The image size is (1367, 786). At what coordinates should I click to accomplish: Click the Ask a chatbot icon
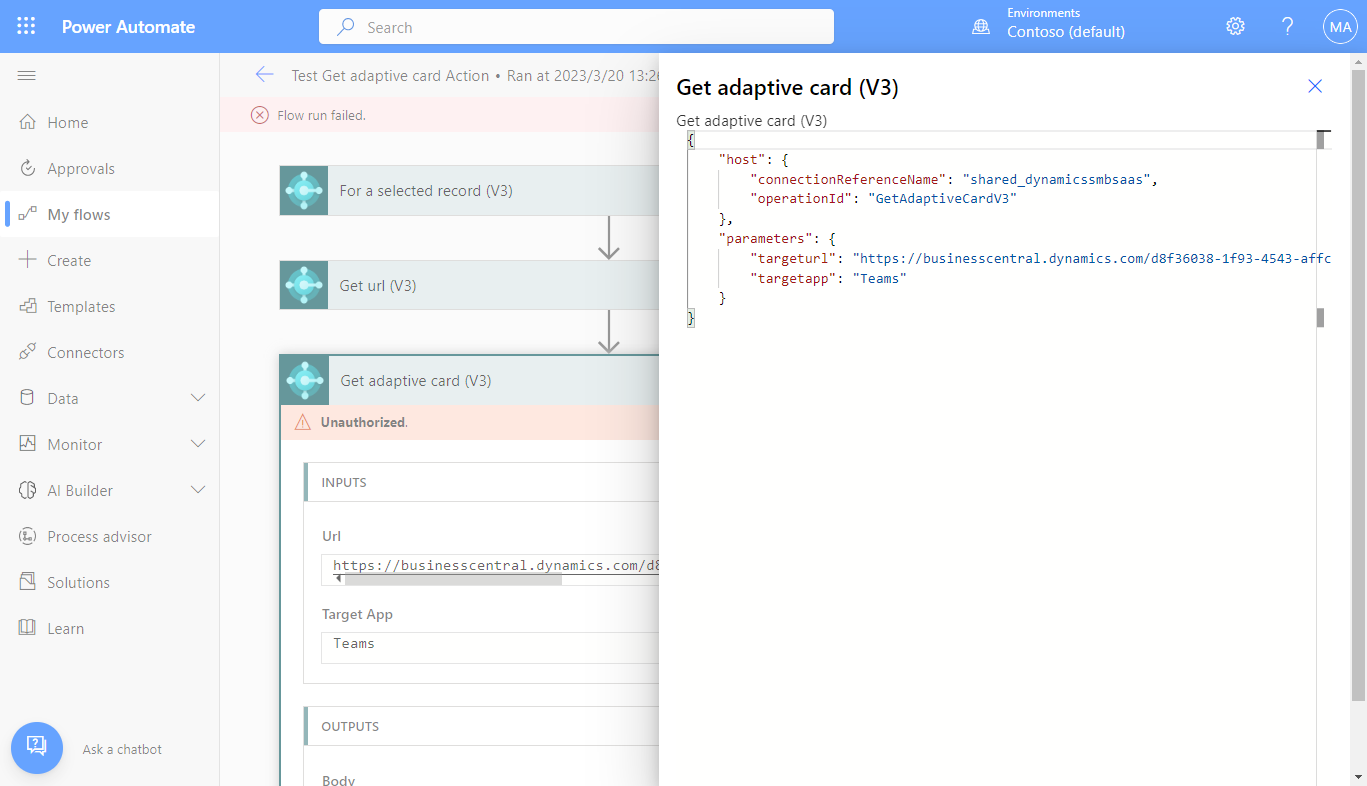[x=37, y=748]
